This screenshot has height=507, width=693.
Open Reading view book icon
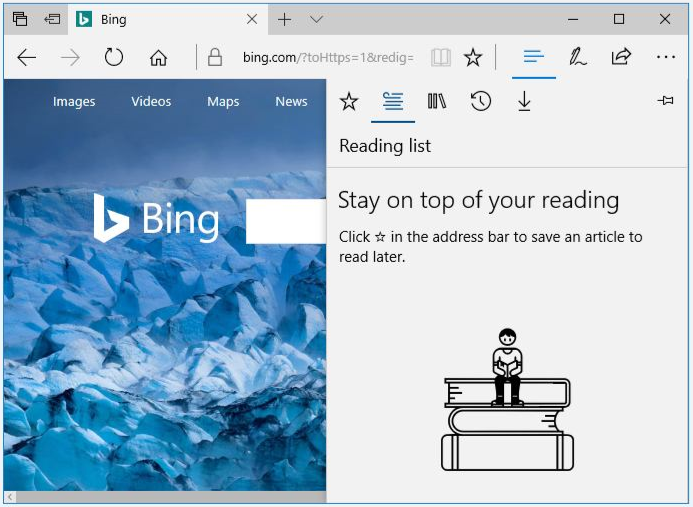441,57
